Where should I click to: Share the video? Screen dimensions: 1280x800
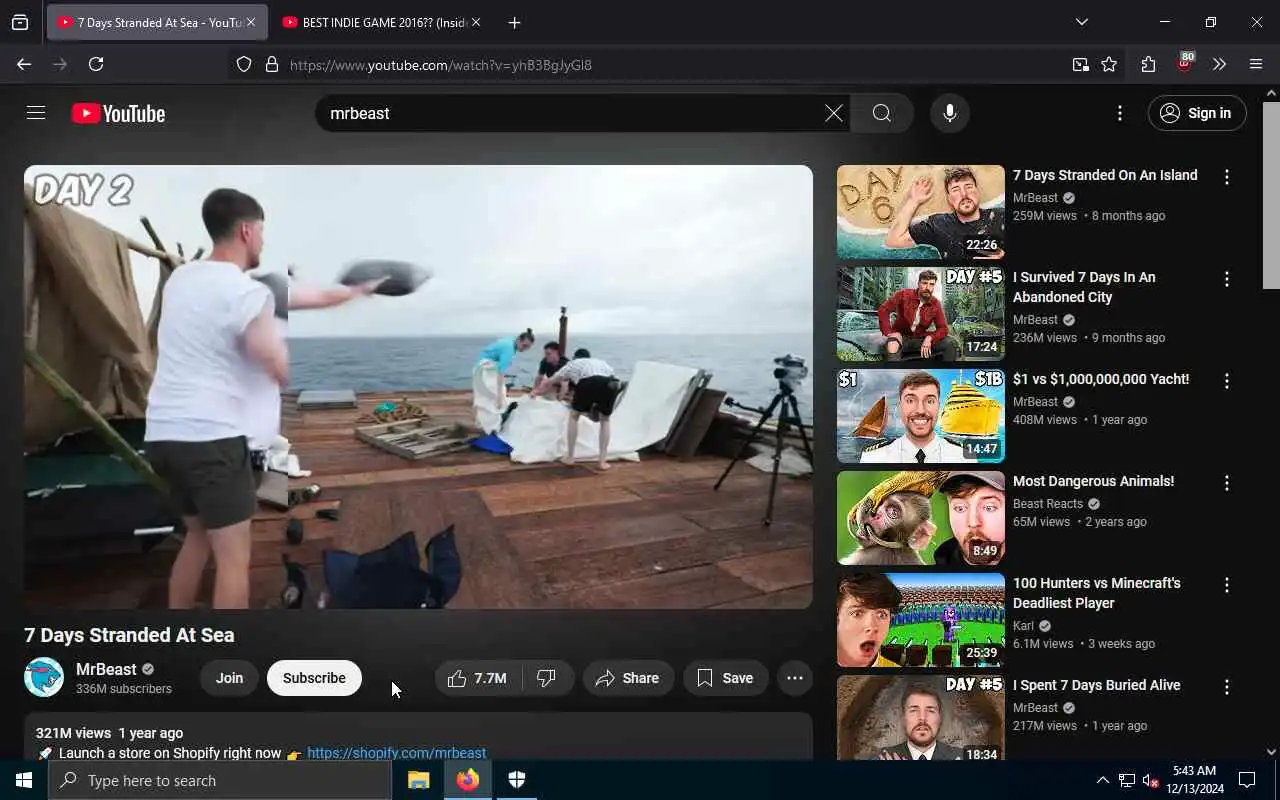coord(628,678)
